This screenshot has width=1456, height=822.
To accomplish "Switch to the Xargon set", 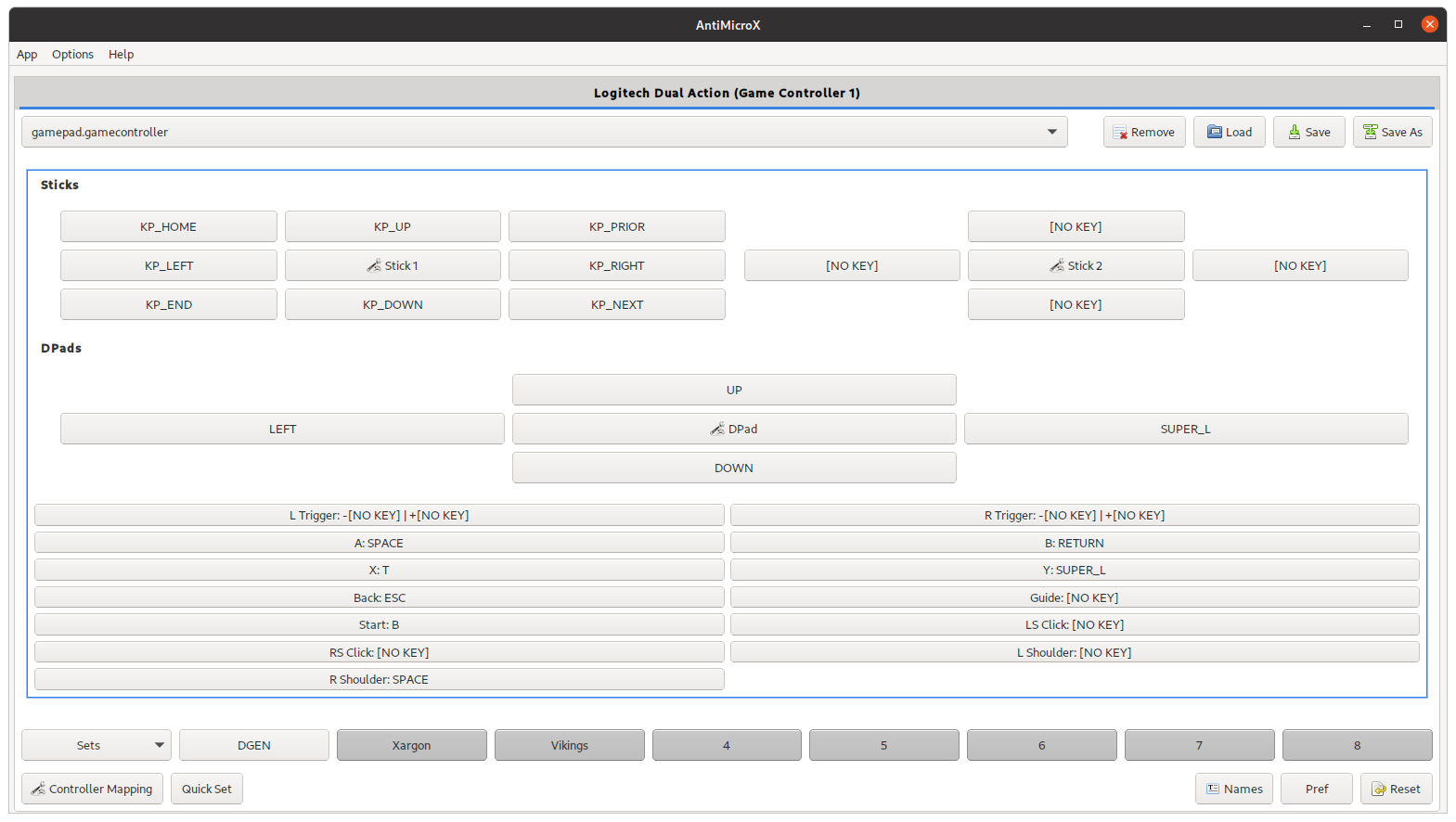I will (x=412, y=745).
